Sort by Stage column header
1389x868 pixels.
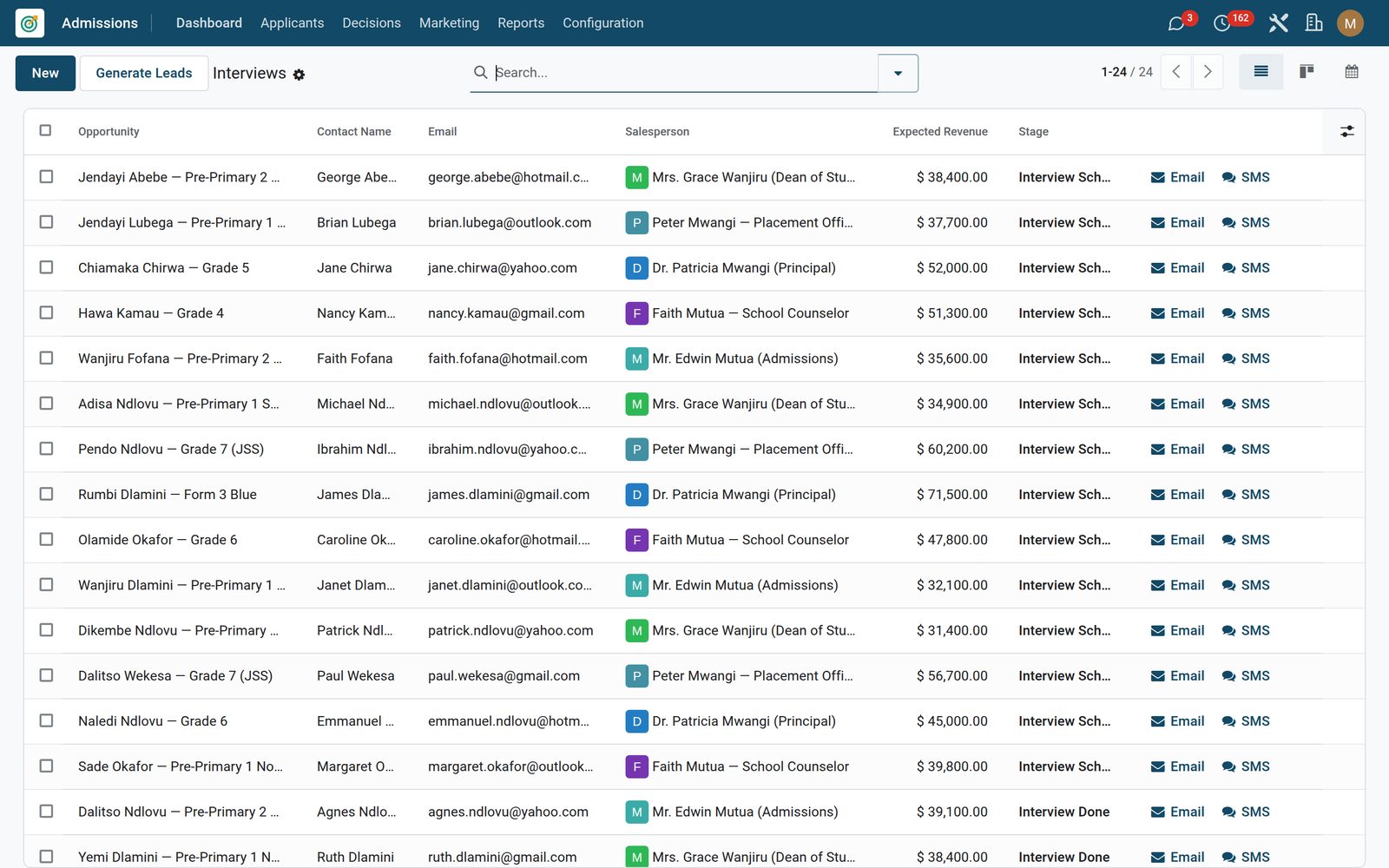click(x=1033, y=132)
